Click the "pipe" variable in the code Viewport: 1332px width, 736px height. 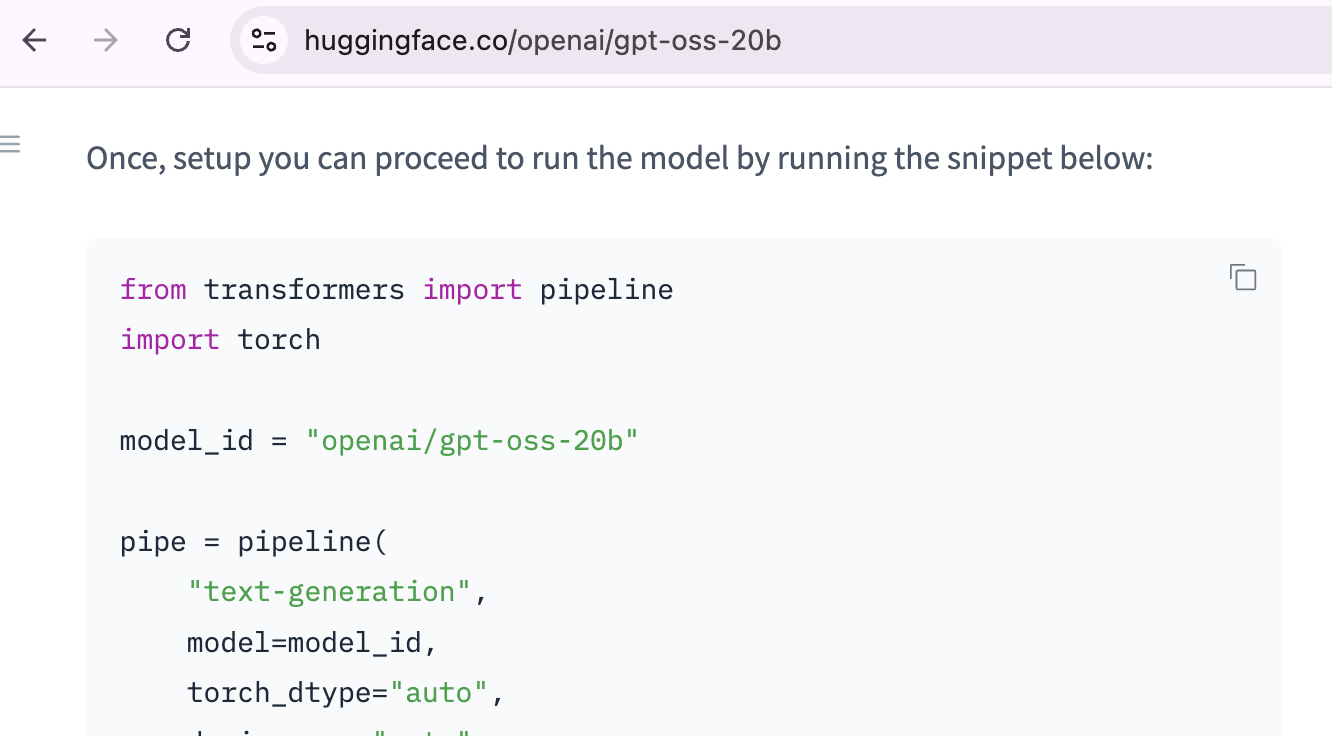pyautogui.click(x=153, y=542)
